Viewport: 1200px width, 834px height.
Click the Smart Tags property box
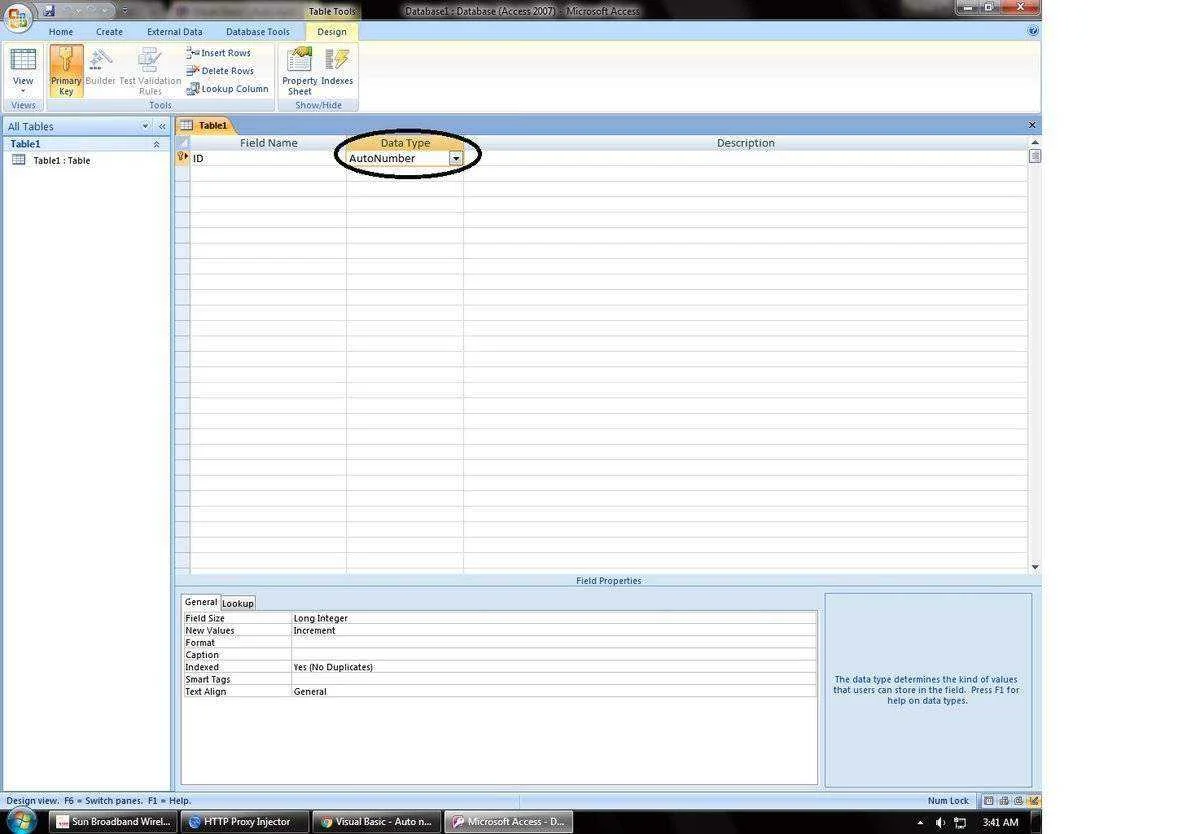point(554,679)
